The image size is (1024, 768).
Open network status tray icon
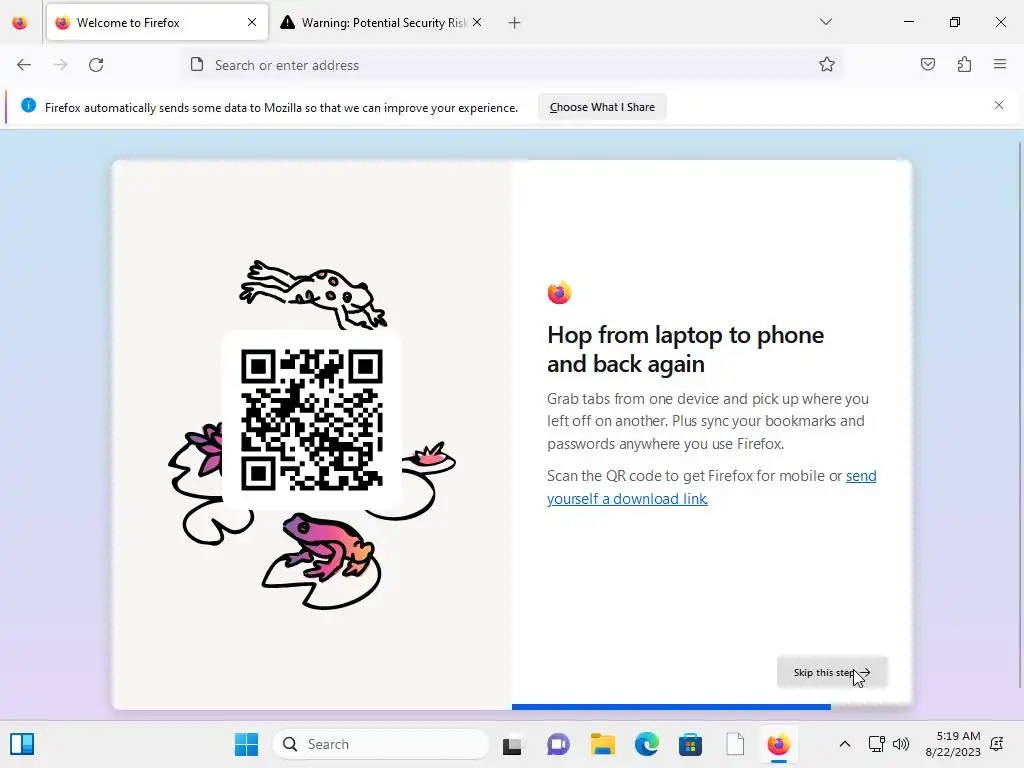click(876, 744)
